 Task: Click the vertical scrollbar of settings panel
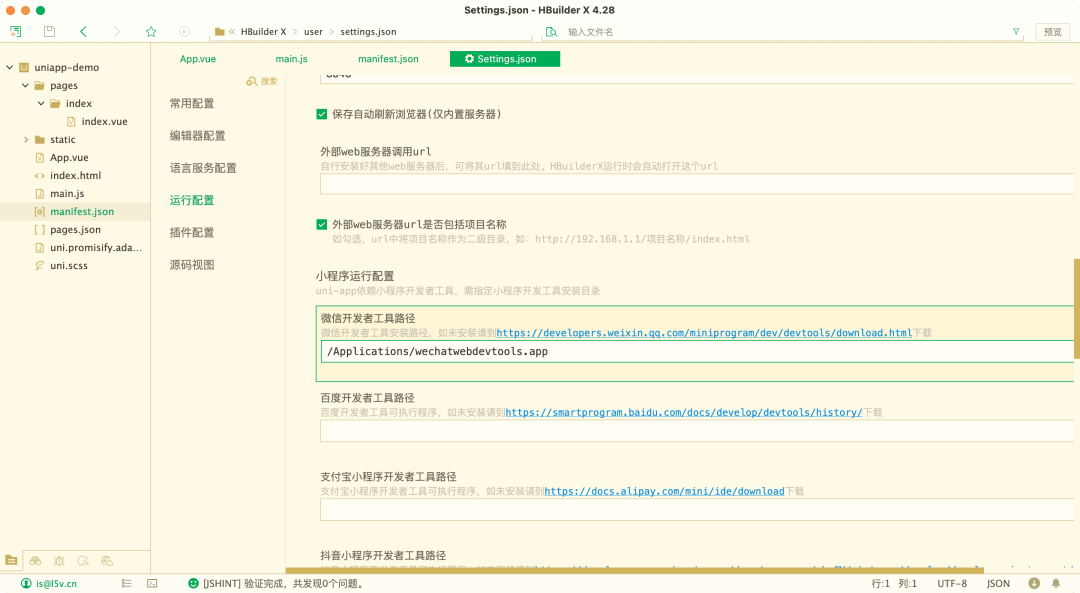tap(1077, 309)
